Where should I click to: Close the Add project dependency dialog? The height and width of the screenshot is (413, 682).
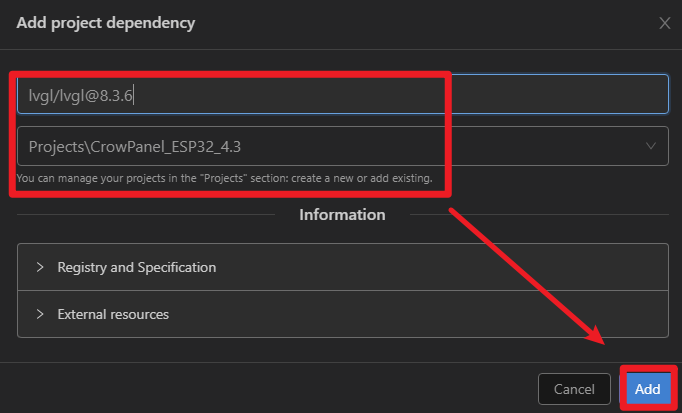[x=665, y=23]
